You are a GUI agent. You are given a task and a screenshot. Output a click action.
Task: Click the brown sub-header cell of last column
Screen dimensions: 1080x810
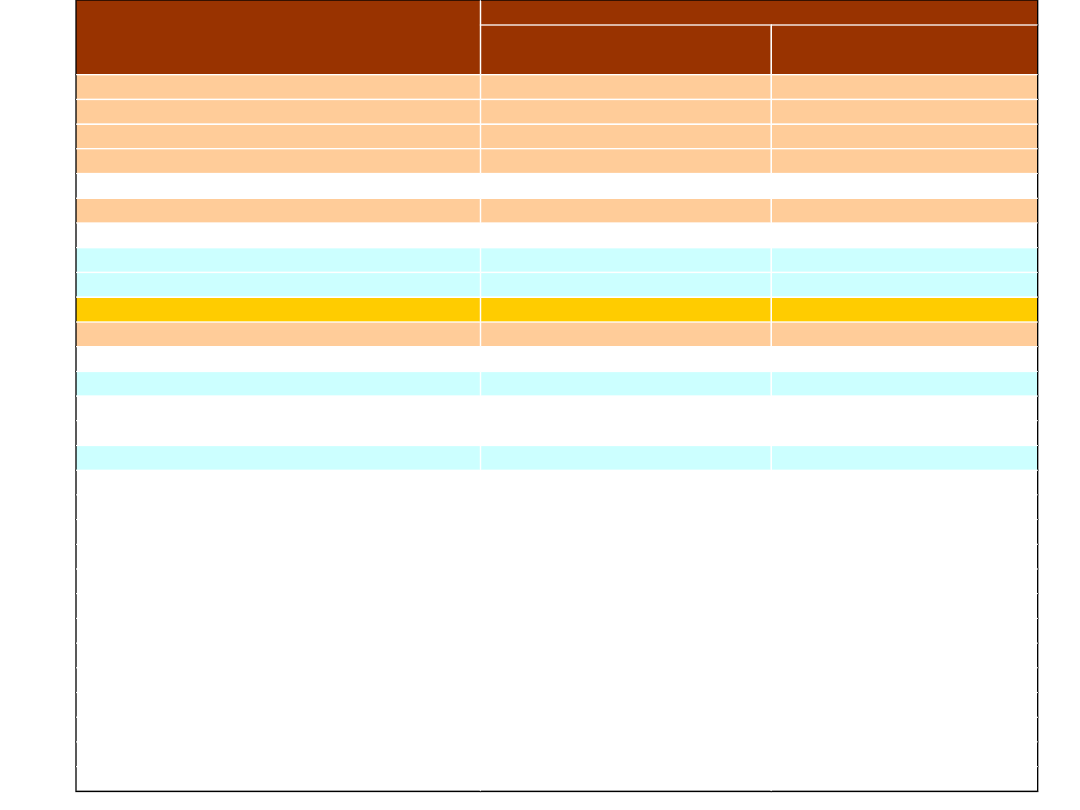point(904,49)
